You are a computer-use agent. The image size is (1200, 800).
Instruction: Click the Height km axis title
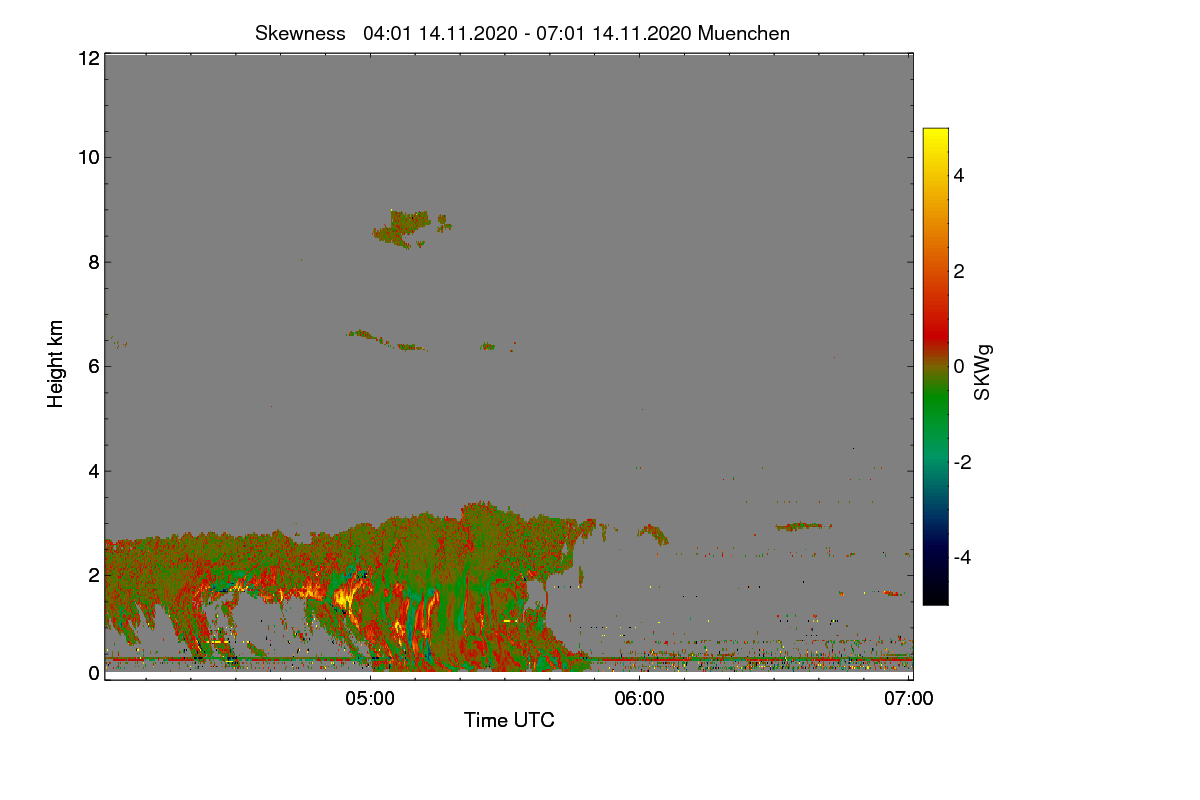[x=56, y=364]
